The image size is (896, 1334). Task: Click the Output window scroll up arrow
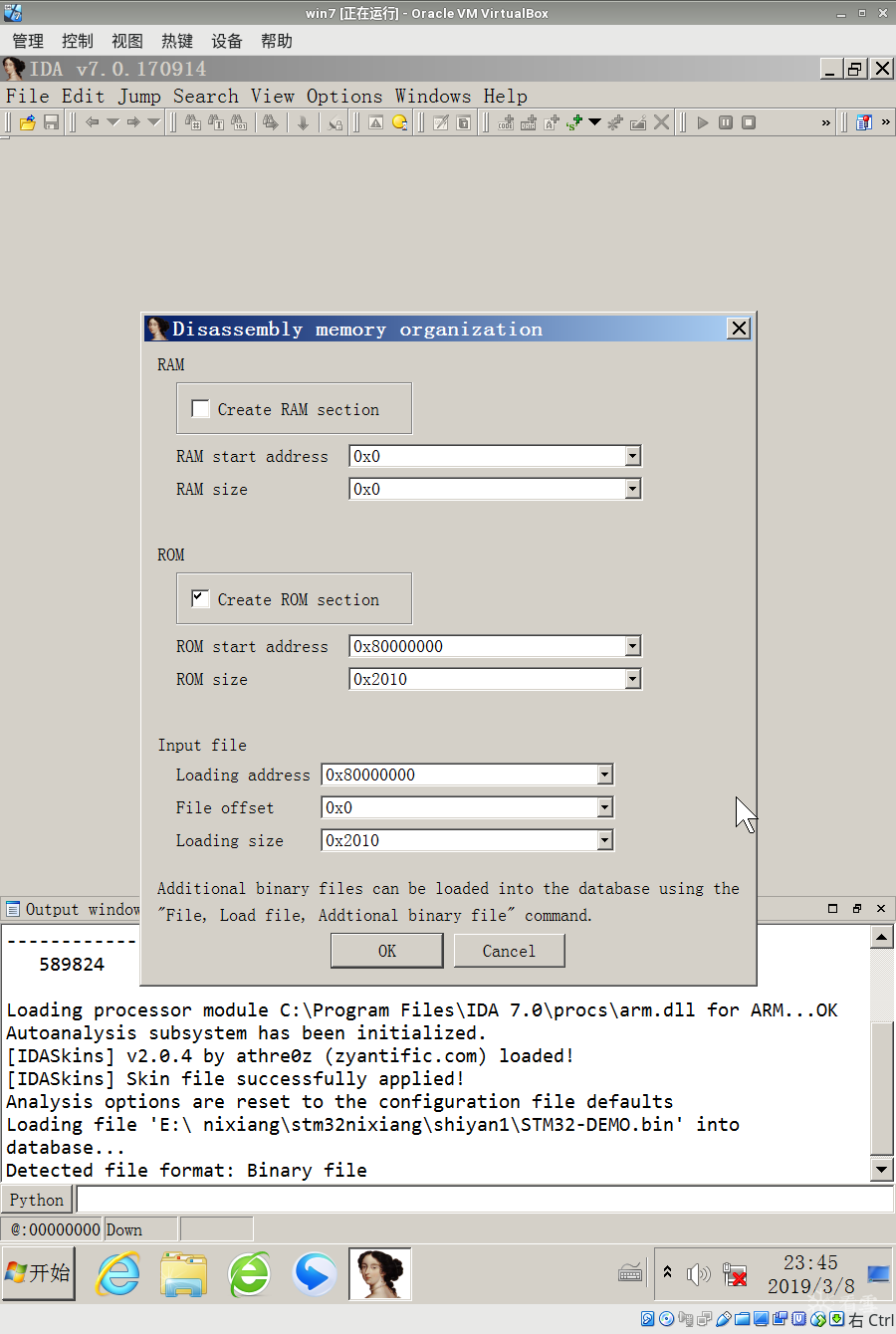tap(881, 937)
